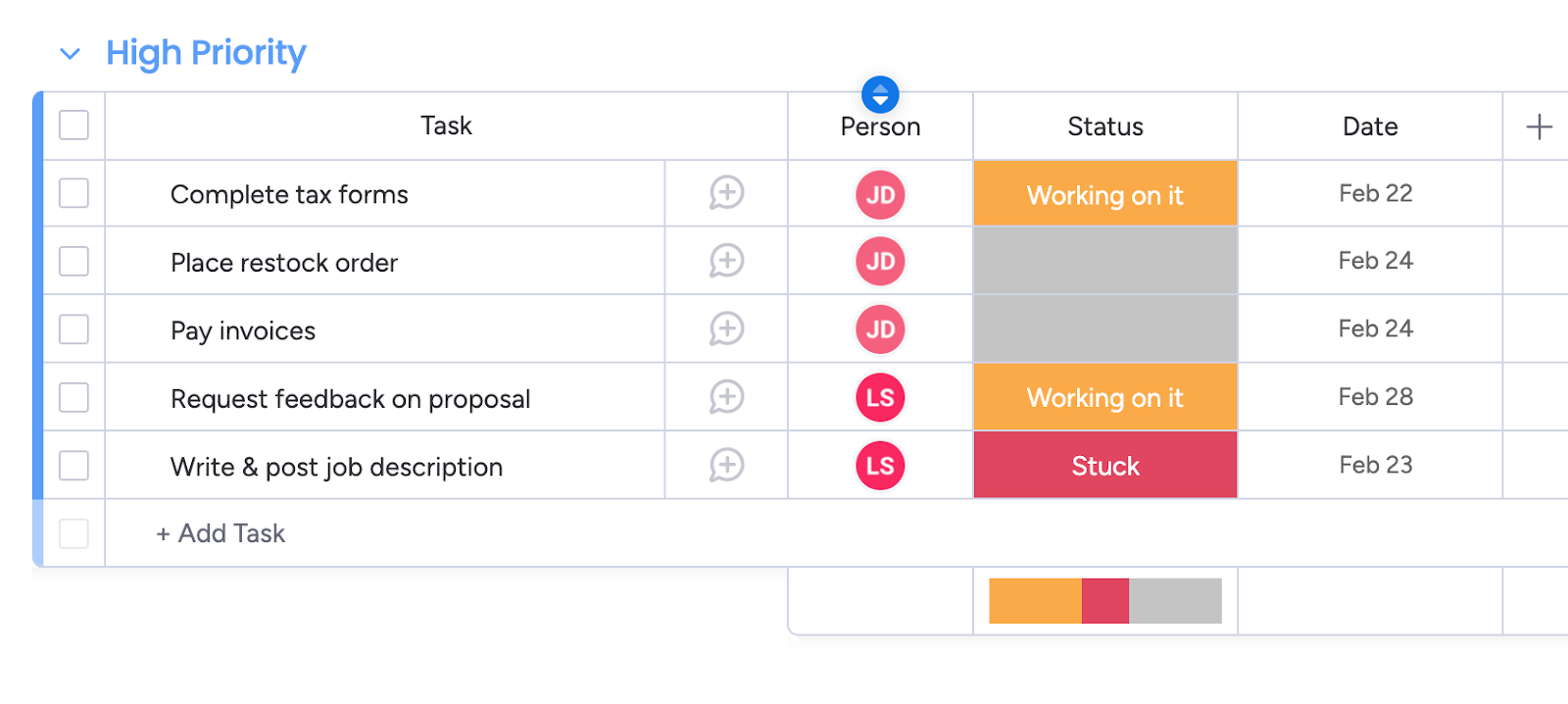
Task: Open updates for Write & post job description
Action: (x=726, y=465)
